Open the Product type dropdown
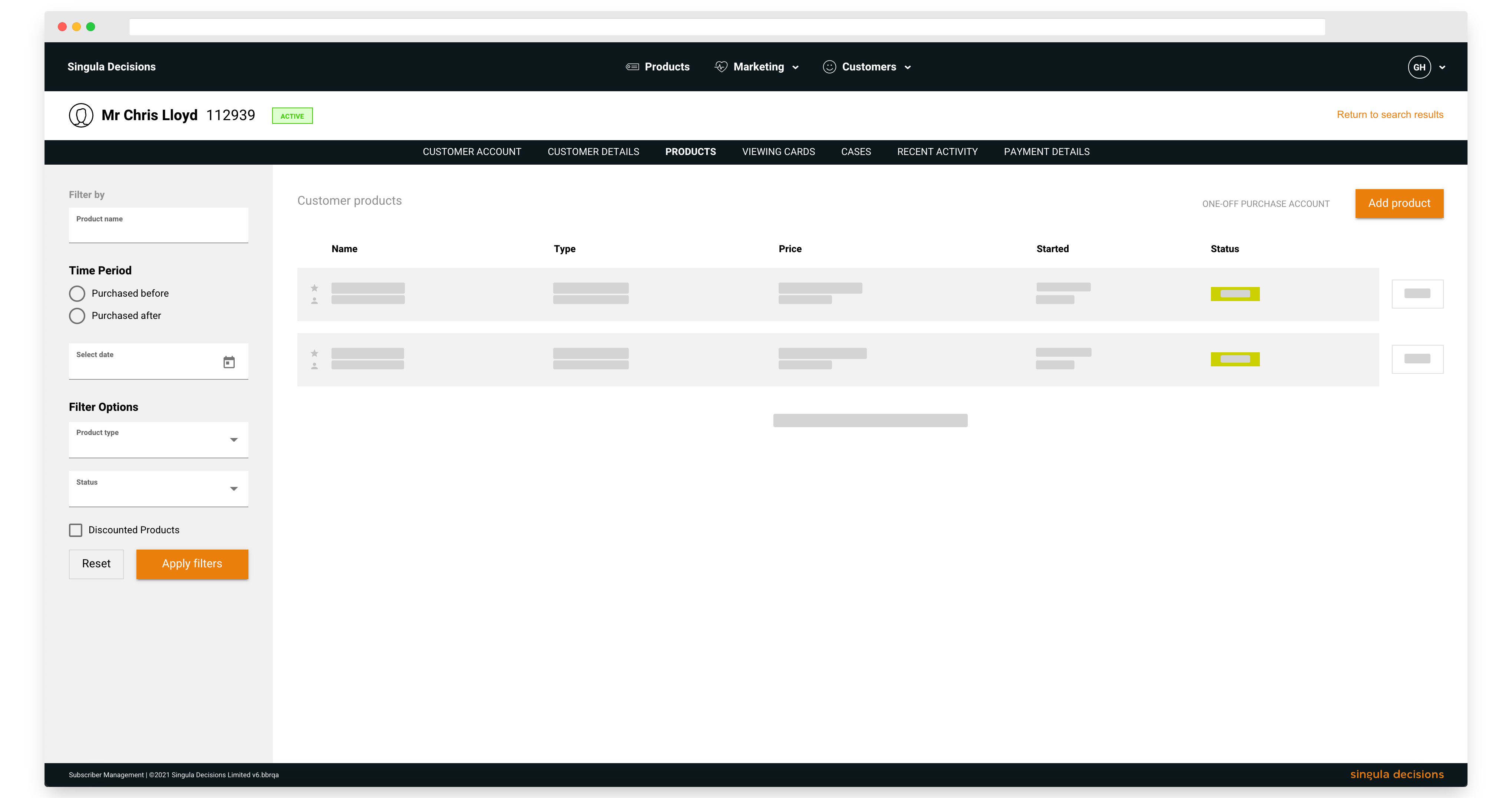 (158, 440)
